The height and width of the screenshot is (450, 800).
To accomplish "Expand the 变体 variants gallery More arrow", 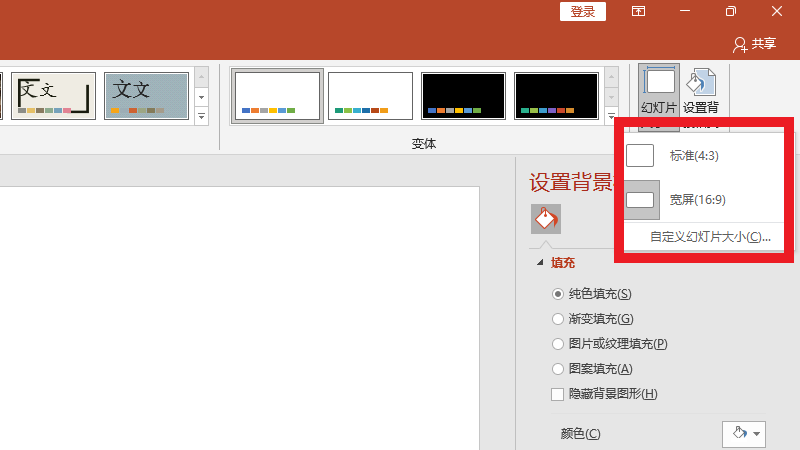I will click(x=612, y=116).
